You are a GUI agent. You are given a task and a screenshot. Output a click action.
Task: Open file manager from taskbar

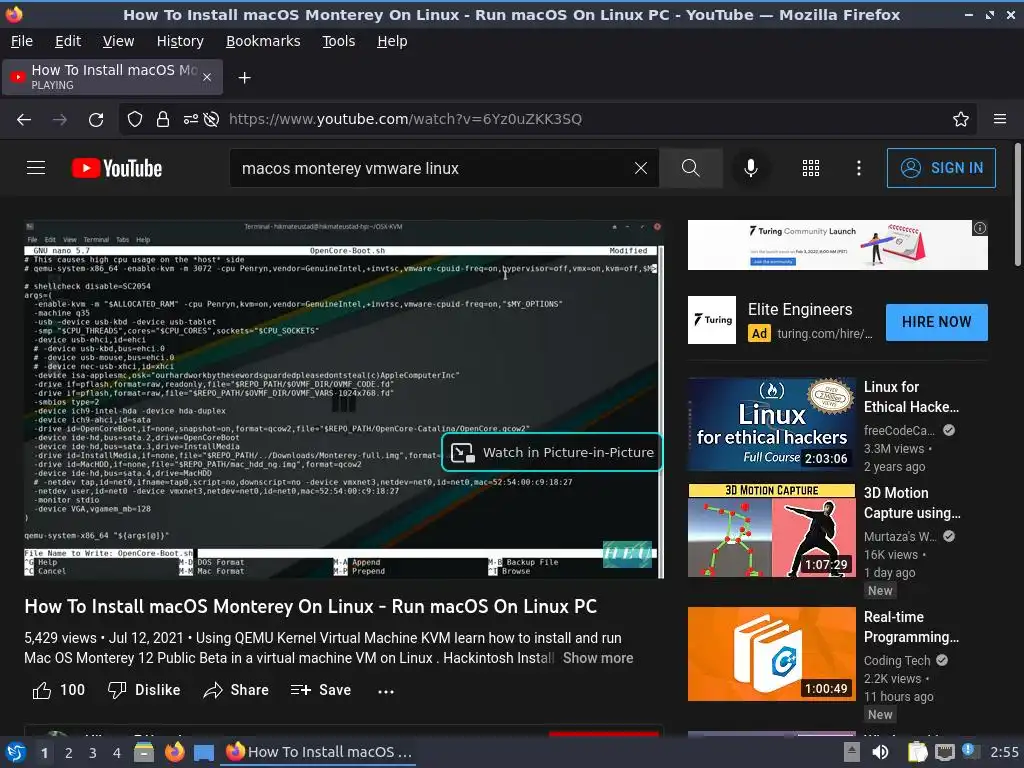(x=144, y=752)
